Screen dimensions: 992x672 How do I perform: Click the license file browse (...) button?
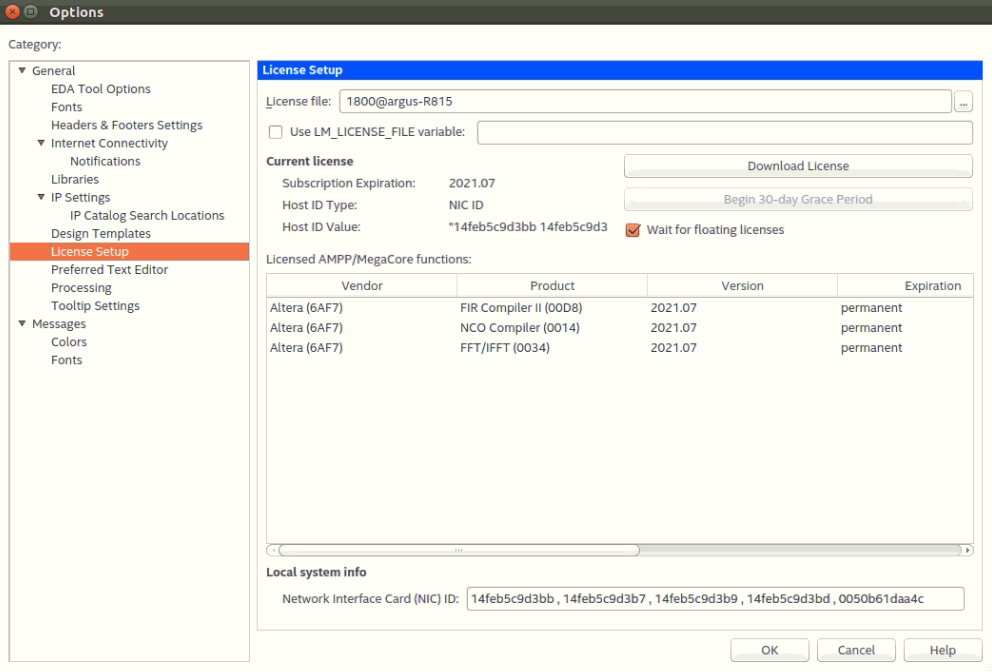click(963, 101)
